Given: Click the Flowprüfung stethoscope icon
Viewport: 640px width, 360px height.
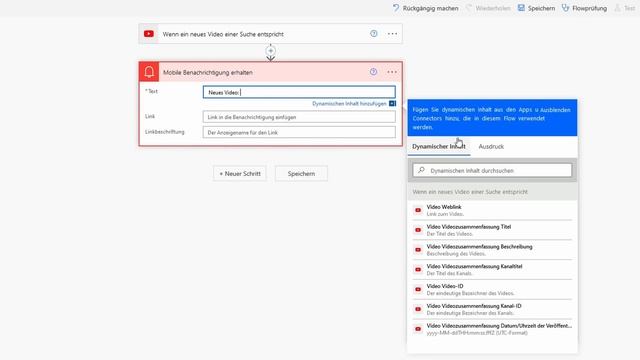Looking at the screenshot, I should [x=565, y=8].
